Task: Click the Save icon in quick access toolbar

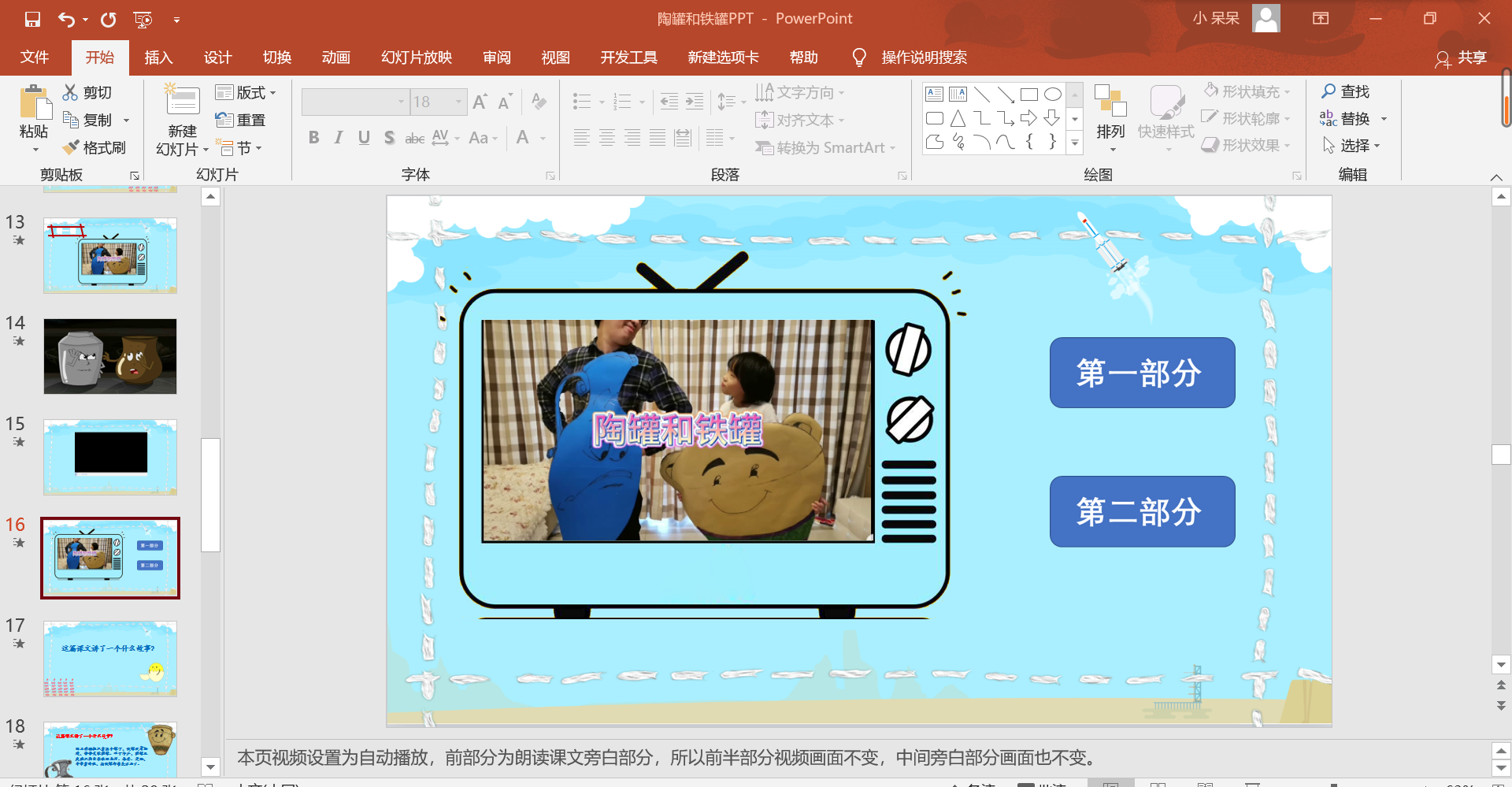Action: (x=32, y=19)
